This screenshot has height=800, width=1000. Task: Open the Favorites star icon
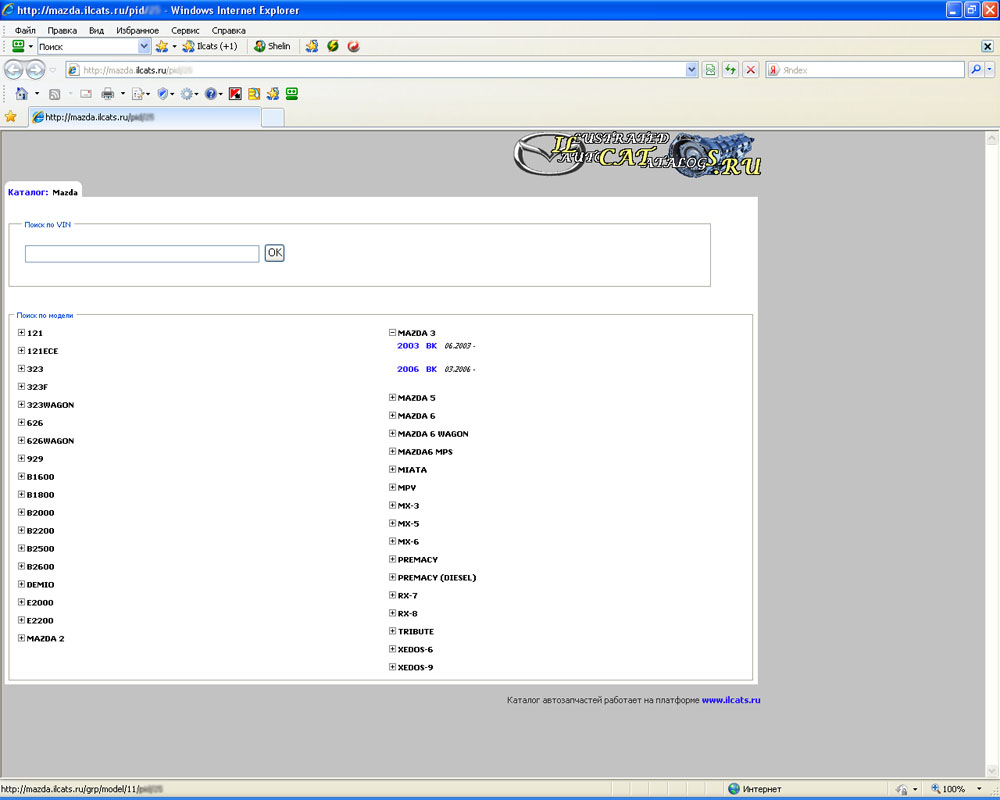(x=11, y=117)
